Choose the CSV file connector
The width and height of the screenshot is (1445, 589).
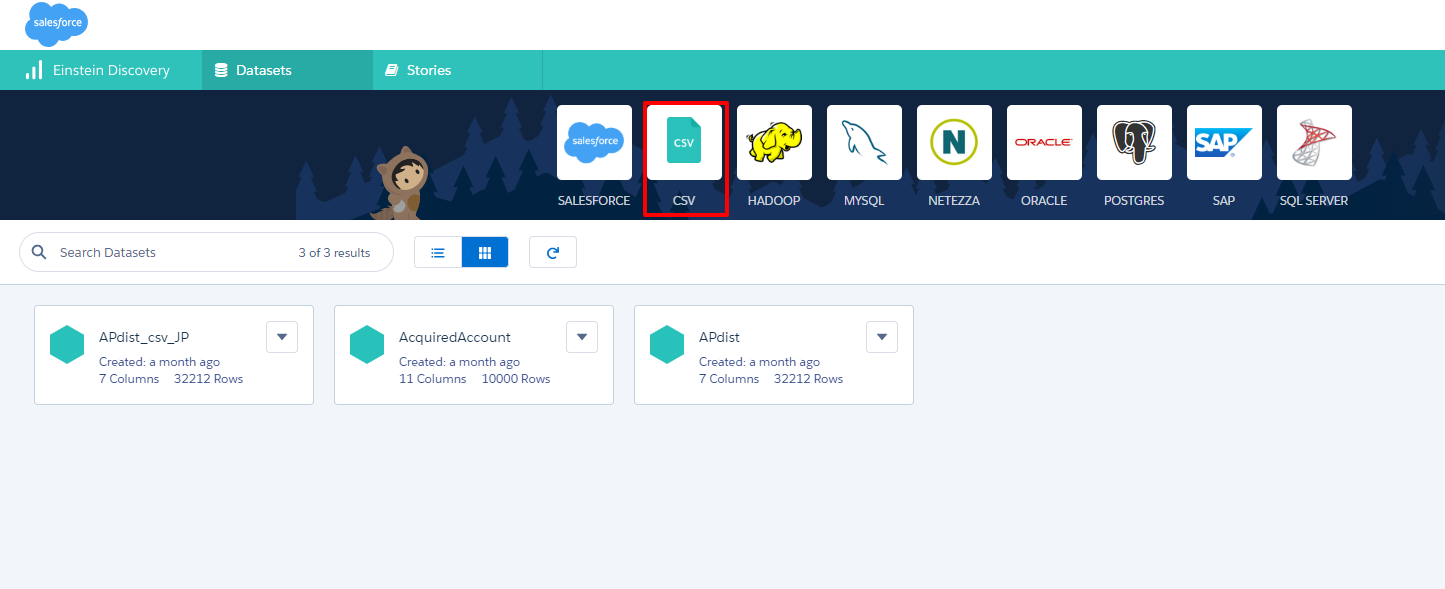(x=684, y=143)
